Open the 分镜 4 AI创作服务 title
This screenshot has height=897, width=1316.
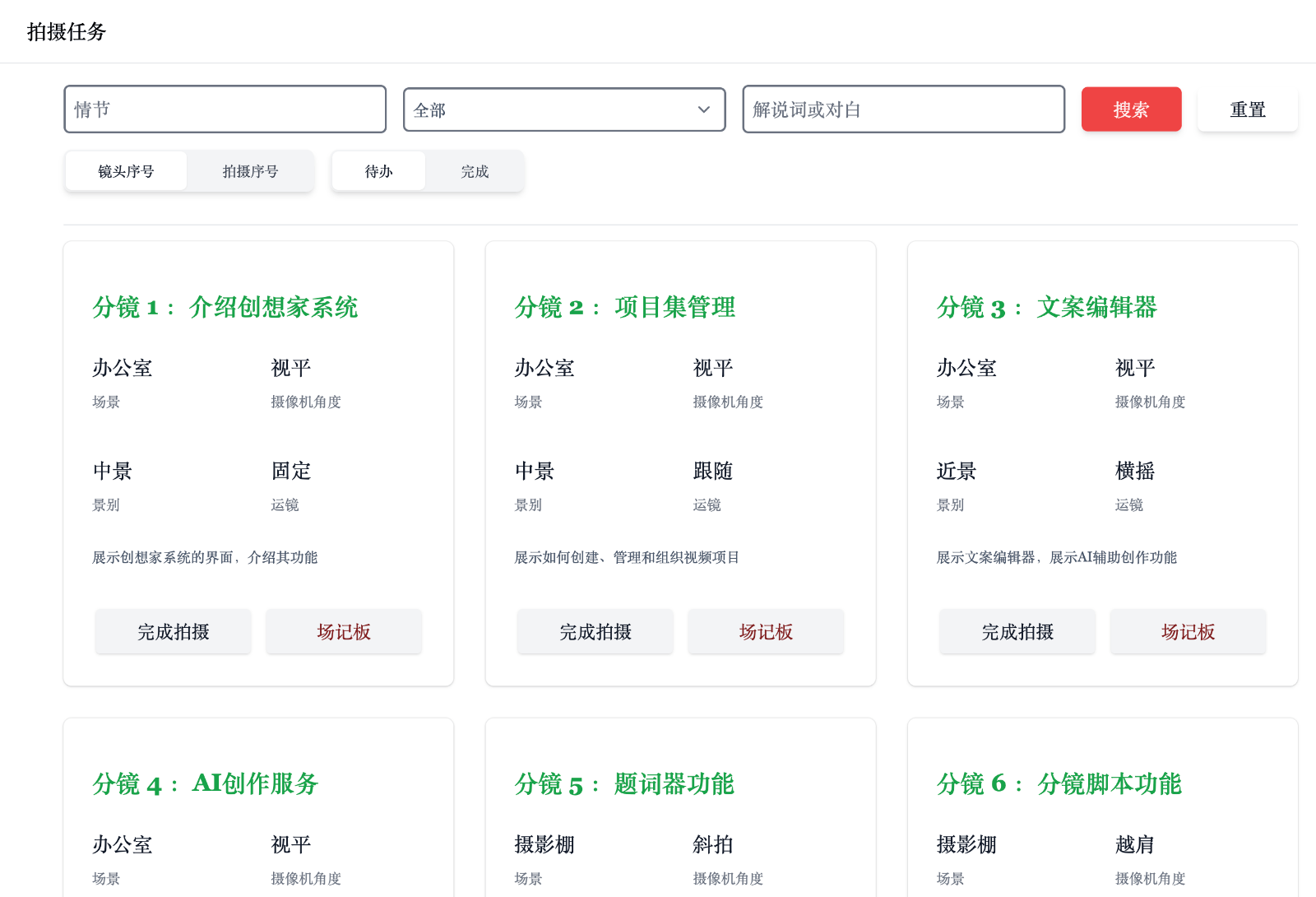click(205, 784)
